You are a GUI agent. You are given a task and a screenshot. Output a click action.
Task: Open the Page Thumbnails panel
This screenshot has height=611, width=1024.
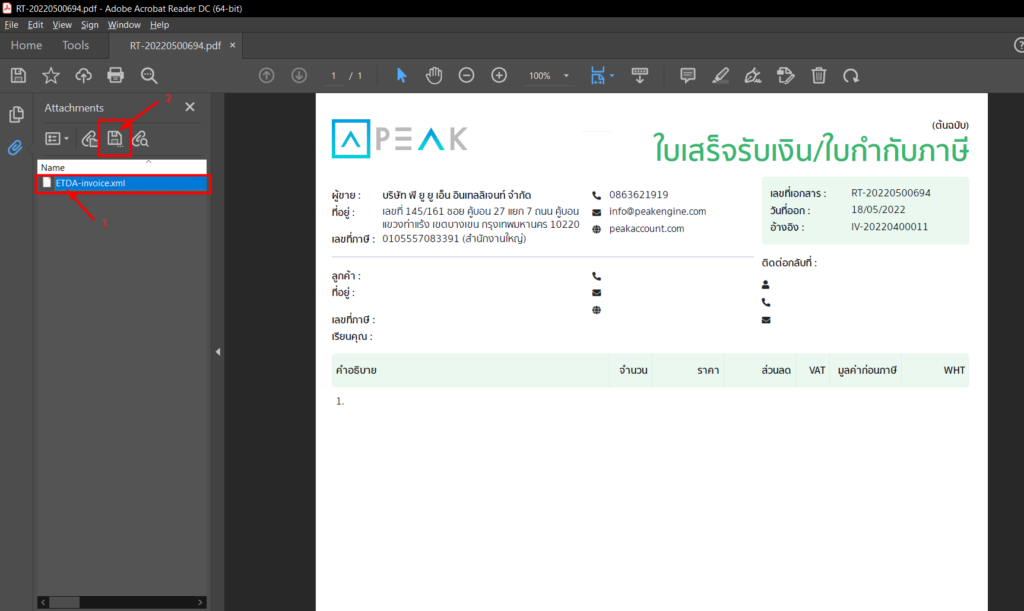click(13, 113)
